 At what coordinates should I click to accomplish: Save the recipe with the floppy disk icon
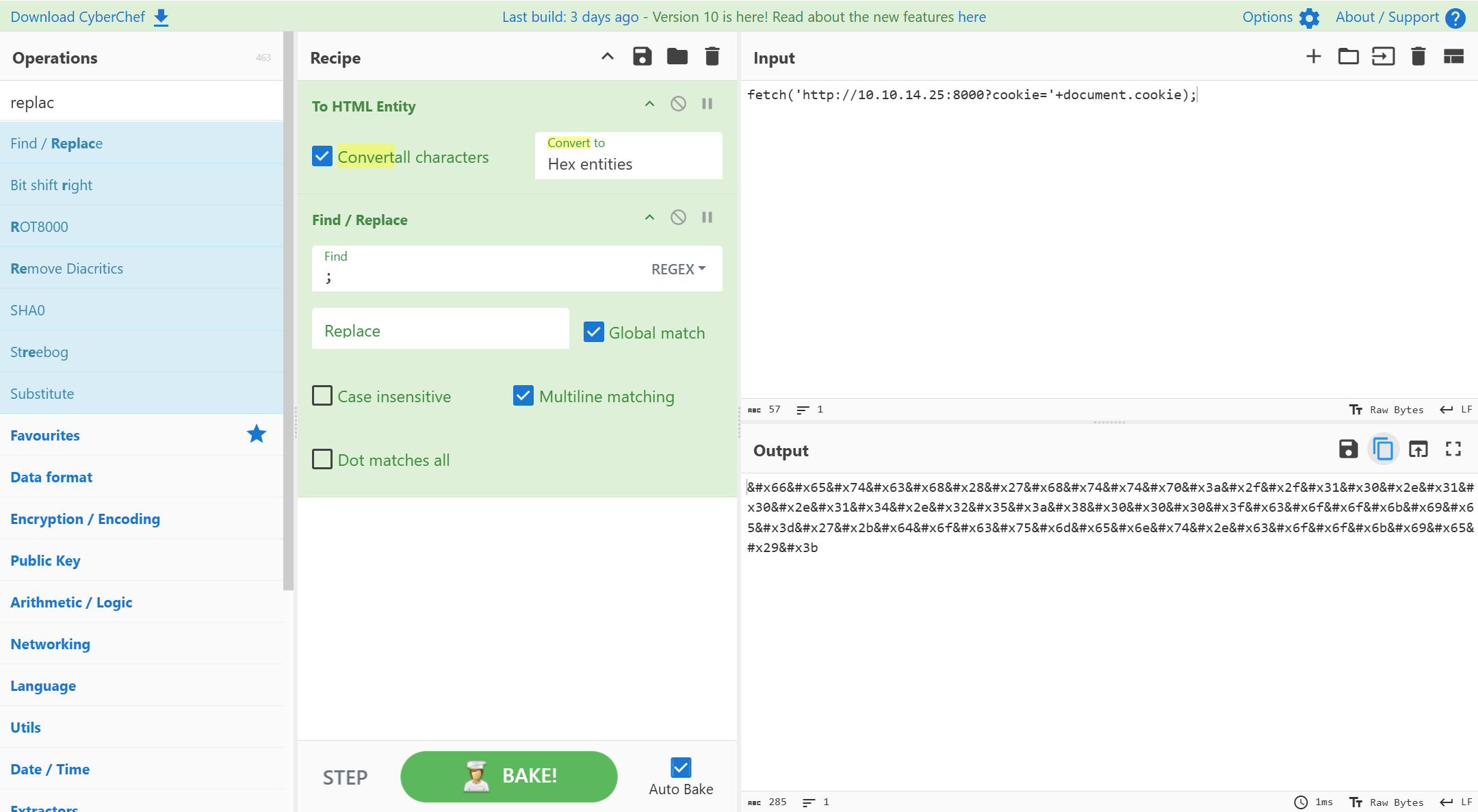(x=642, y=57)
